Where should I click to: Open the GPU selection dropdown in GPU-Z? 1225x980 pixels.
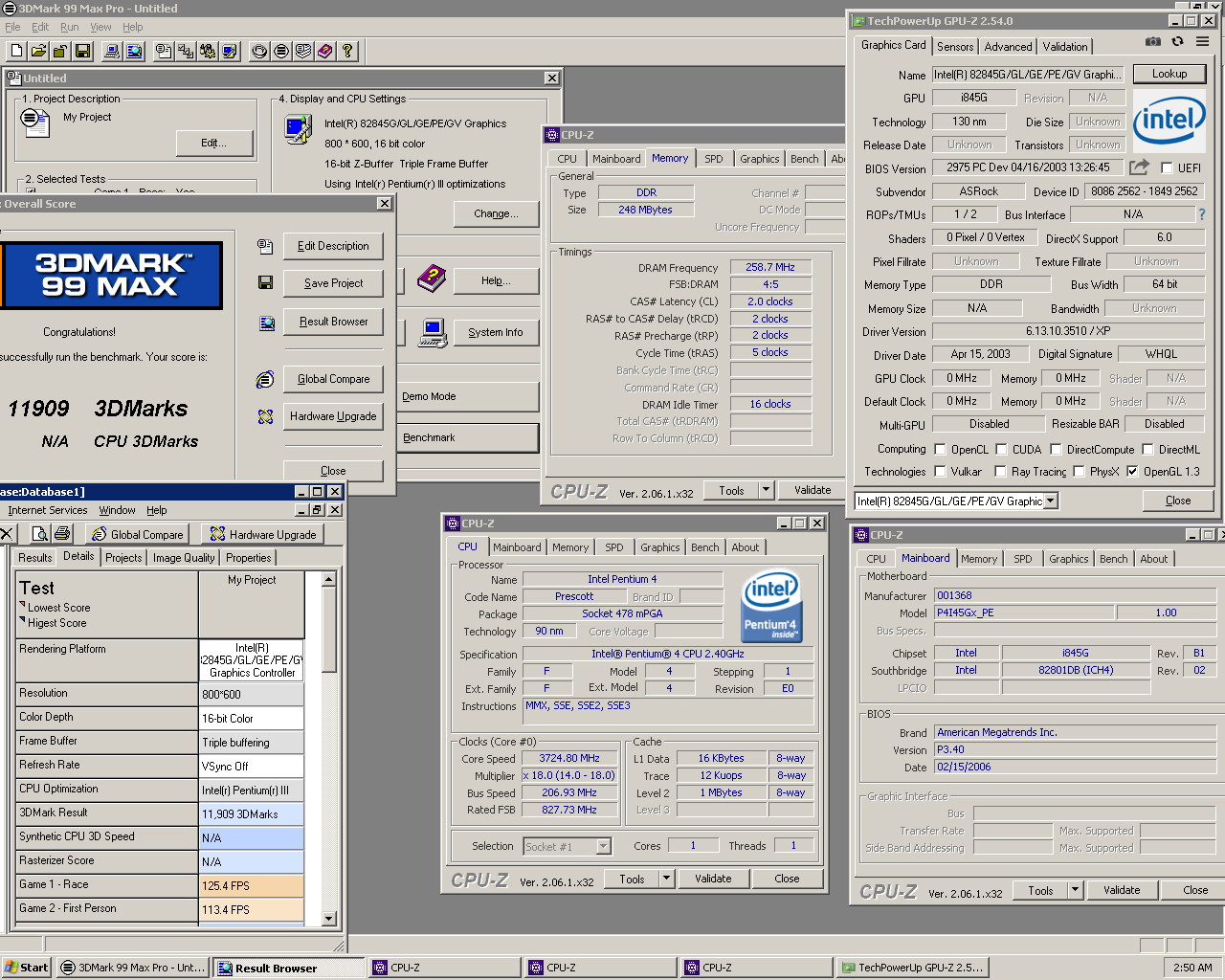[x=1050, y=501]
